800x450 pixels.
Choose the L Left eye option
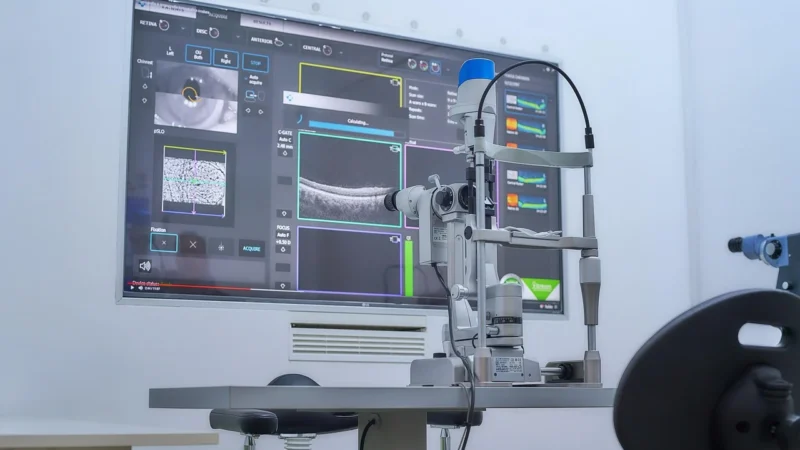point(170,51)
